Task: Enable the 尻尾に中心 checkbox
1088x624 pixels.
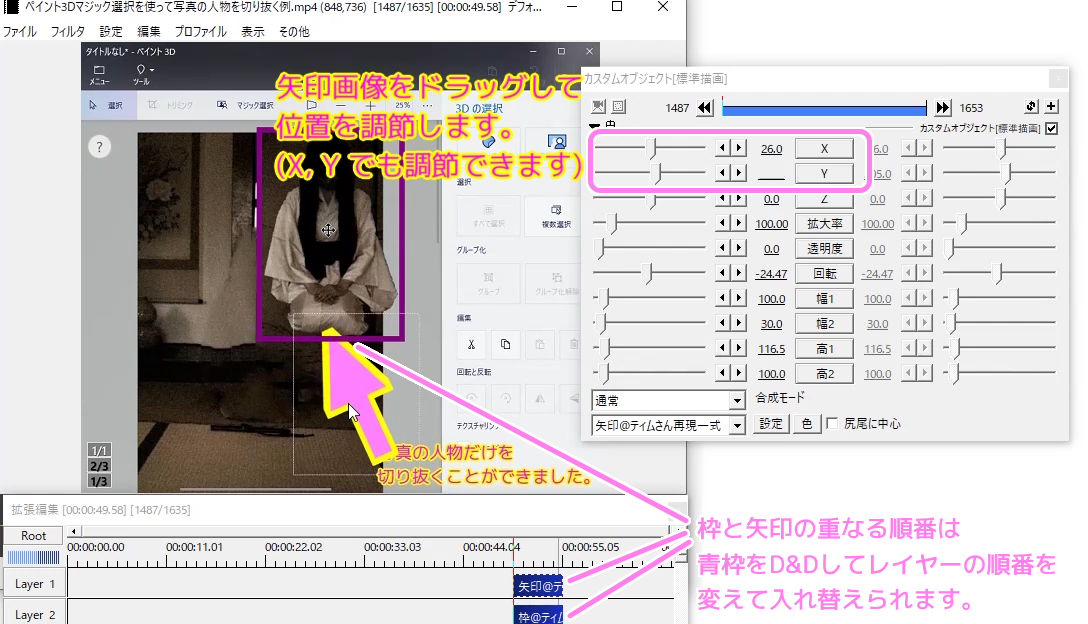Action: click(x=832, y=424)
